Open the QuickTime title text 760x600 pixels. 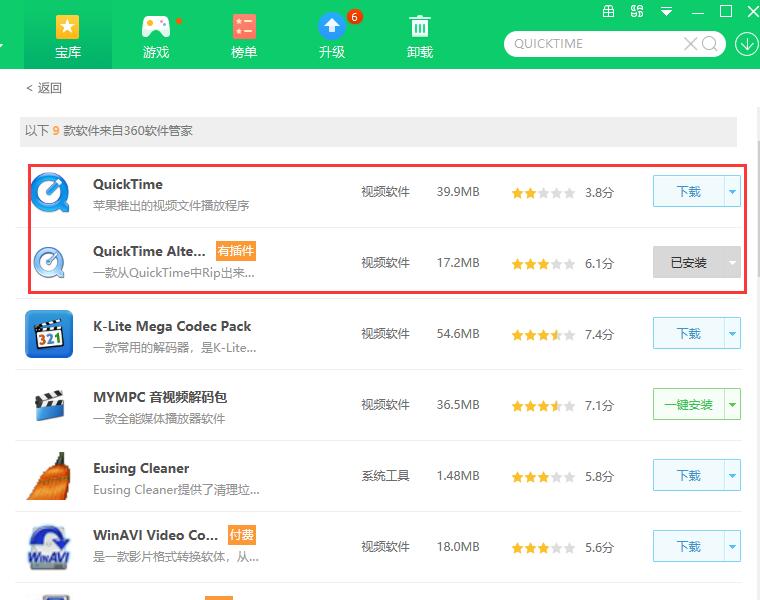click(128, 184)
